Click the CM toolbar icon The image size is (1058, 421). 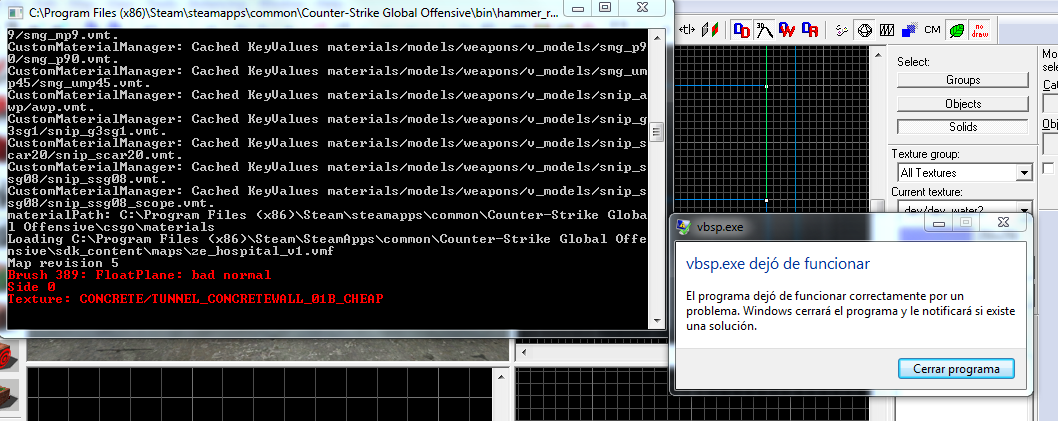point(932,30)
